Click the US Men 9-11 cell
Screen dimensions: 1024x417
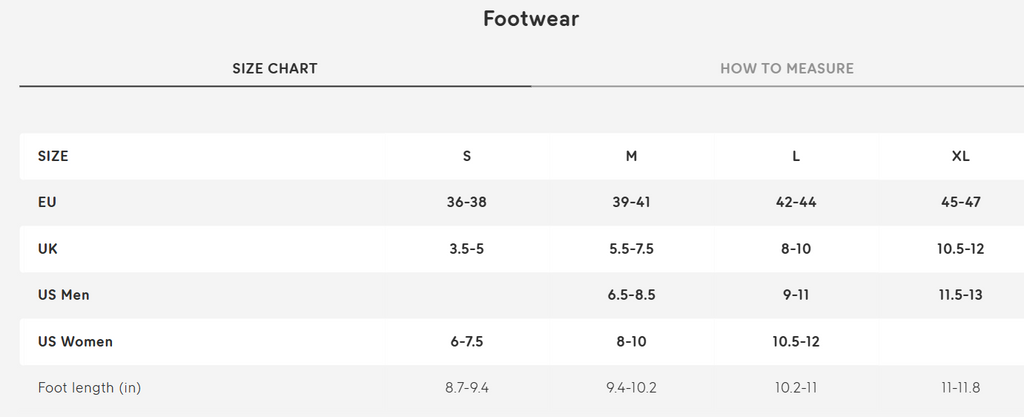click(x=796, y=295)
